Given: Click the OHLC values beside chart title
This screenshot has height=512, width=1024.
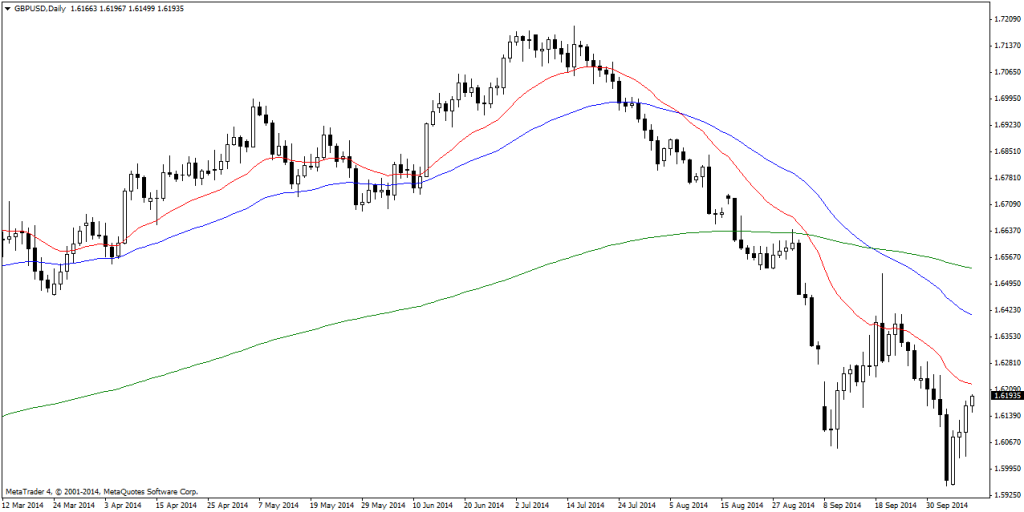Looking at the screenshot, I should (128, 8).
